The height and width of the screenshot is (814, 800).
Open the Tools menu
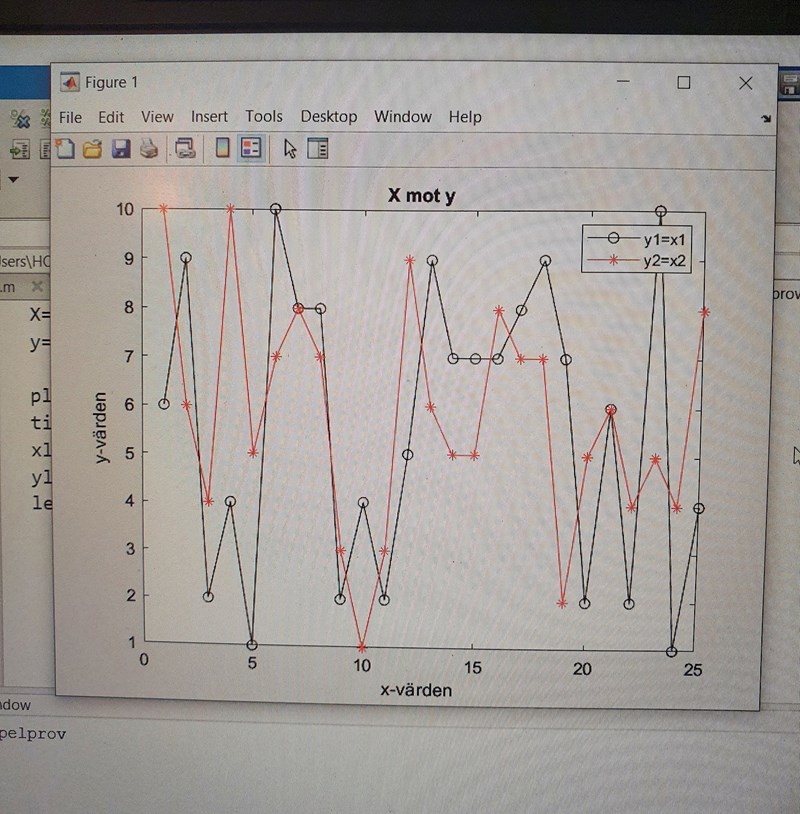point(263,117)
